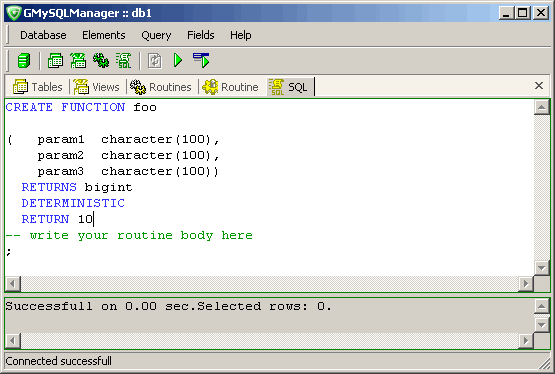Click the 'RETURNS bigint' line
555x374 pixels.
coord(77,187)
